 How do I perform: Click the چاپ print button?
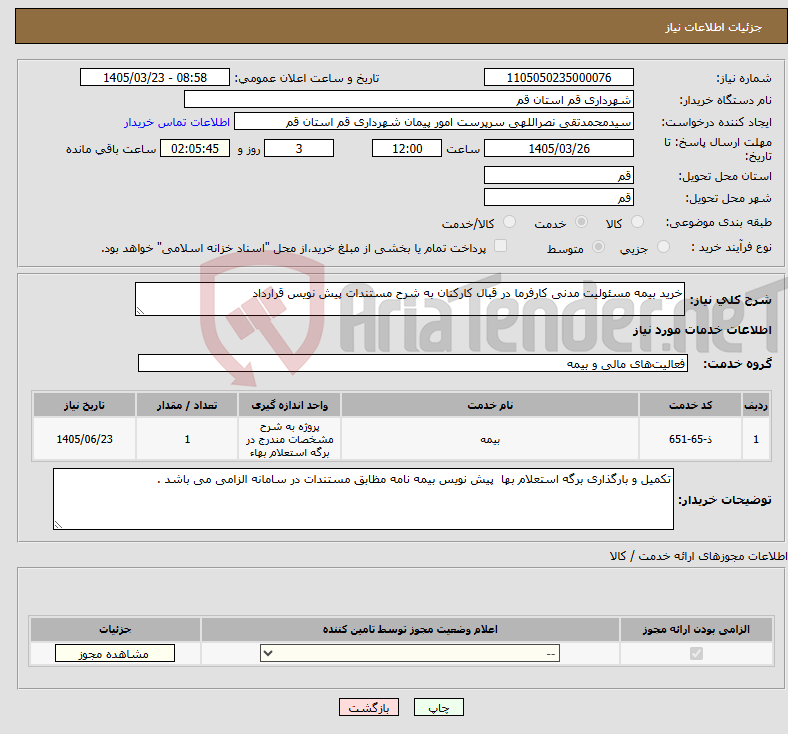[x=439, y=707]
